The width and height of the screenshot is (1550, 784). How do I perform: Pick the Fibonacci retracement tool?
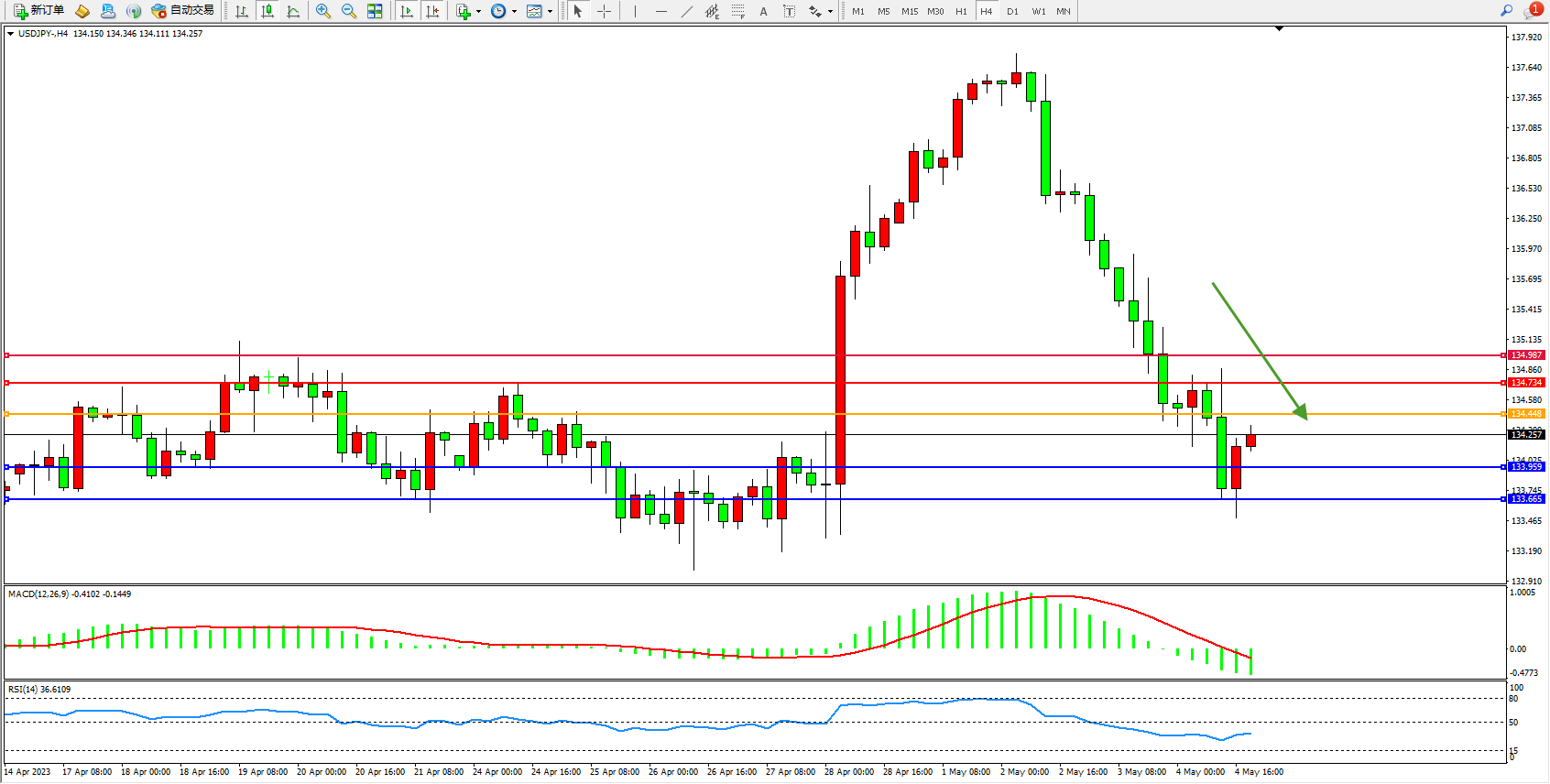click(737, 11)
